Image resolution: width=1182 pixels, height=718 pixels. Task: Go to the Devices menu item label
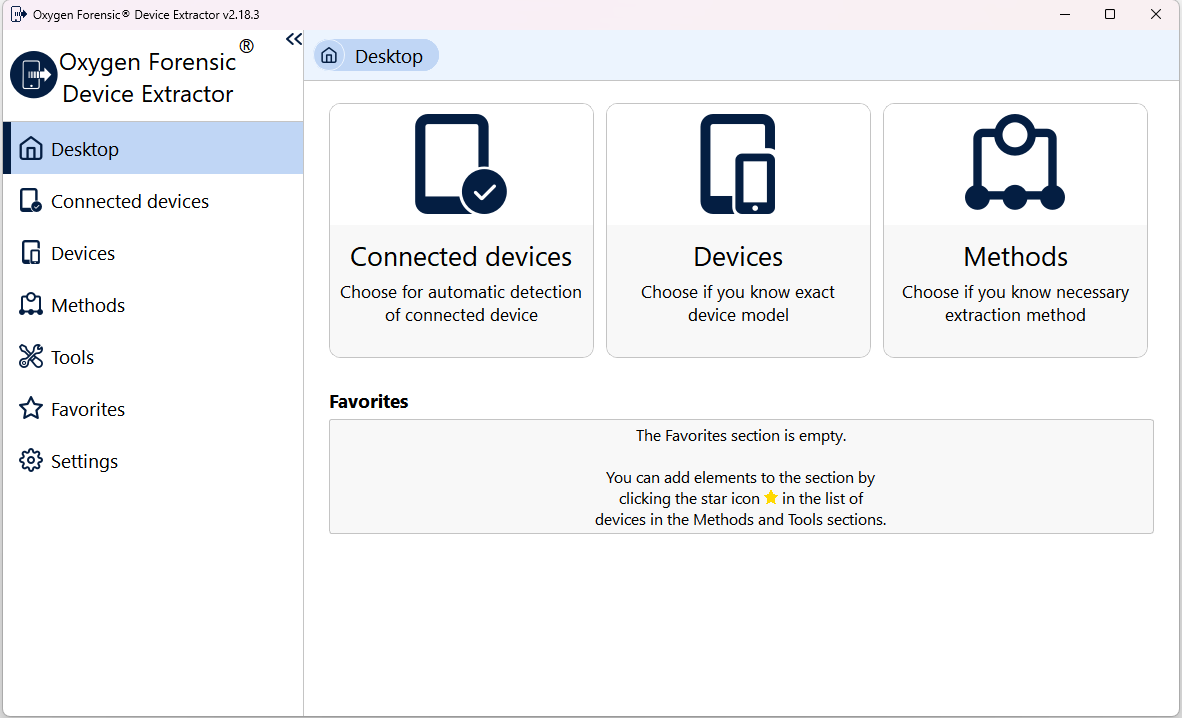coord(83,253)
